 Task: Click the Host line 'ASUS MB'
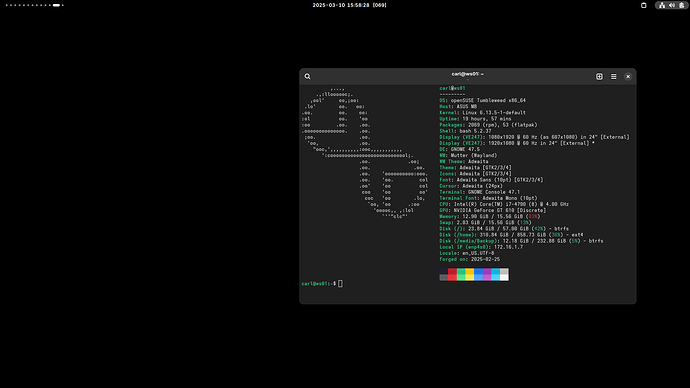click(x=458, y=106)
